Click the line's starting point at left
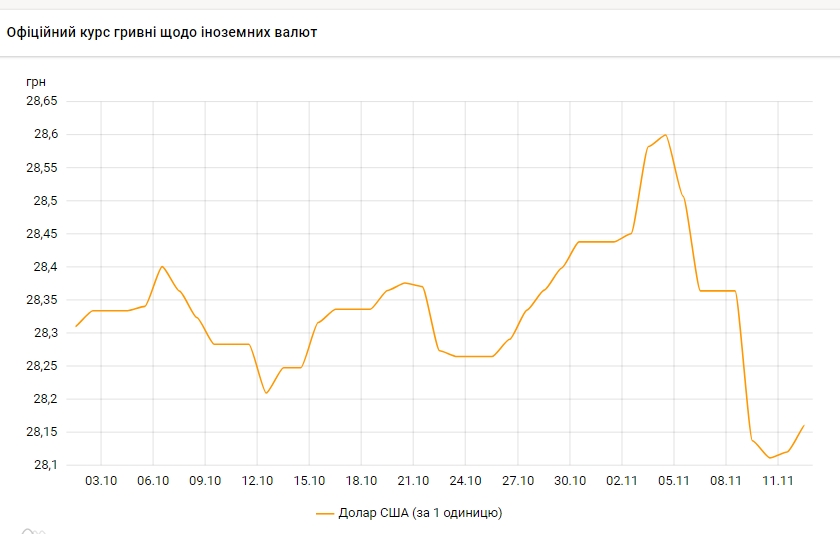The image size is (840, 534). 76,326
